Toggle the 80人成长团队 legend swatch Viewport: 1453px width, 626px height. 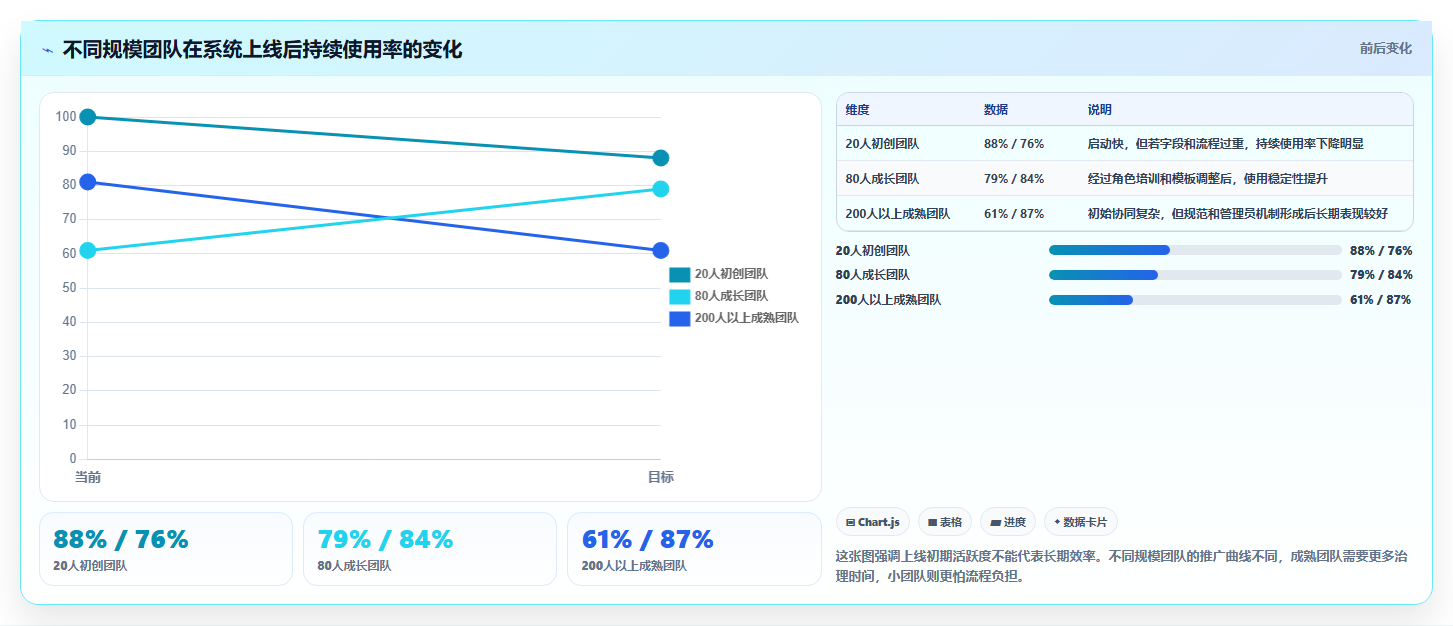pos(680,296)
